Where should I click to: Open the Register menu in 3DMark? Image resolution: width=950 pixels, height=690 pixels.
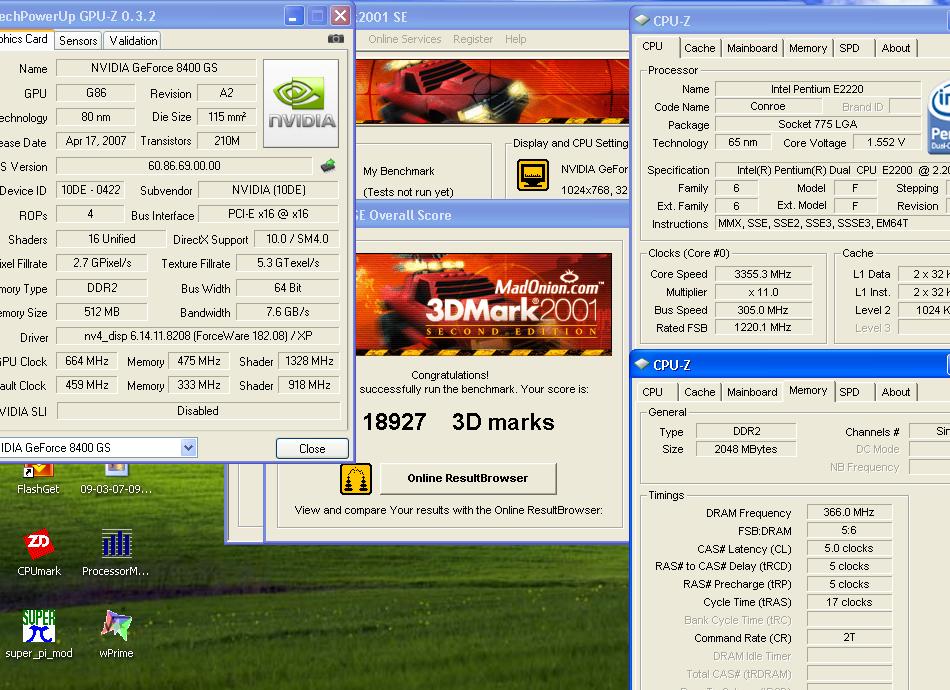pyautogui.click(x=473, y=39)
